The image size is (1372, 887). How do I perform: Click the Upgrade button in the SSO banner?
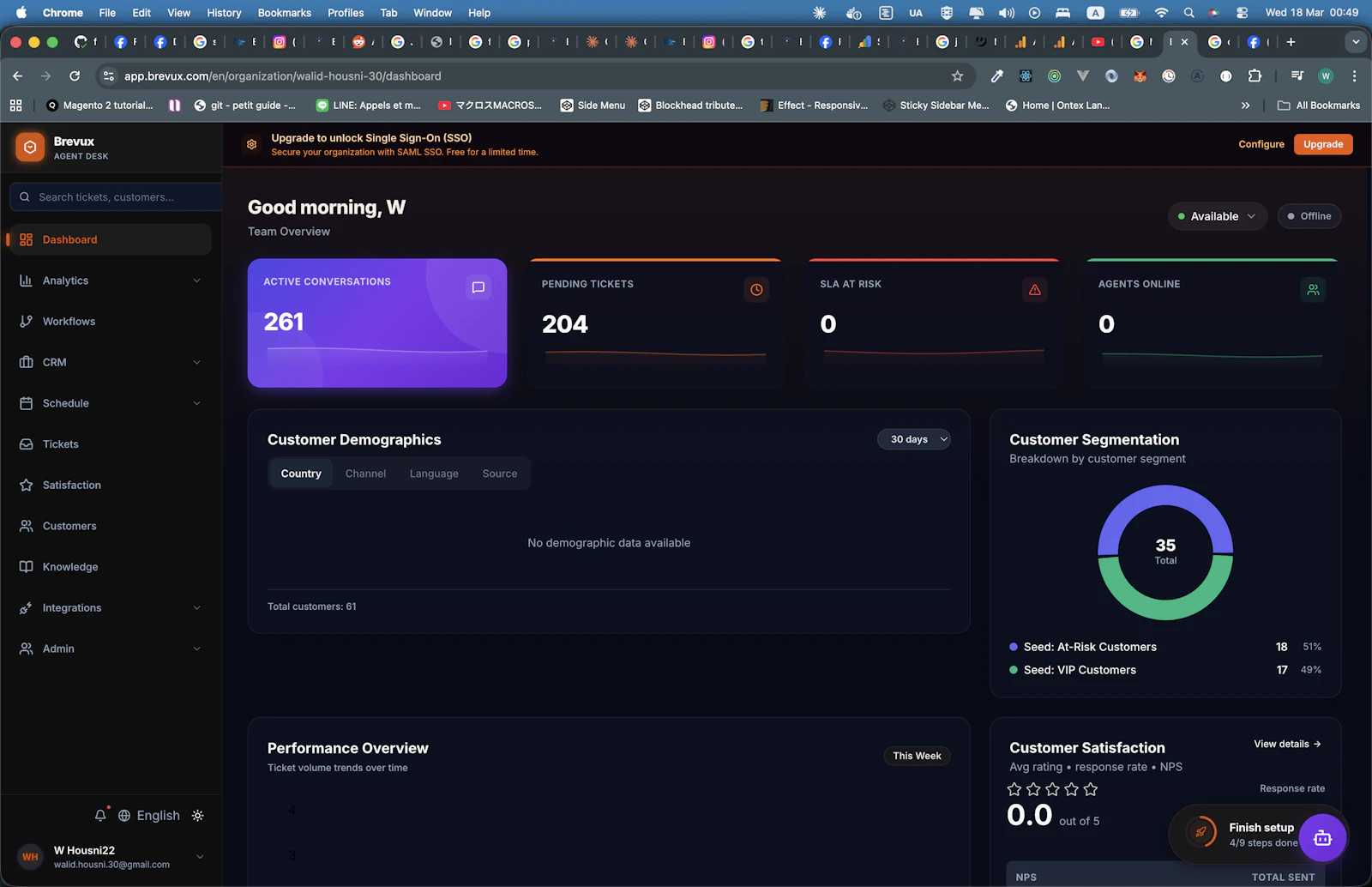[1322, 144]
